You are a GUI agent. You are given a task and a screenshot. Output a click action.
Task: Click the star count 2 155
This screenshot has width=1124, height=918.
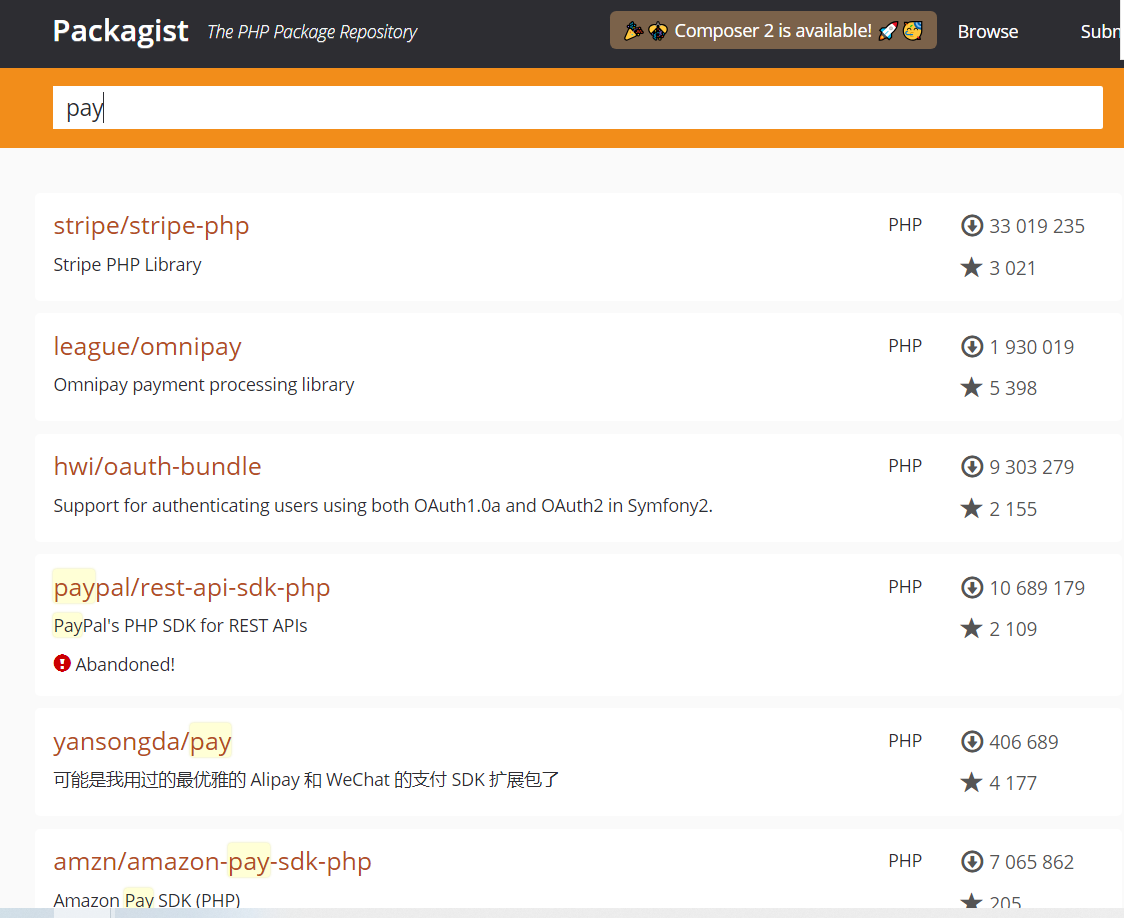pyautogui.click(x=1013, y=509)
